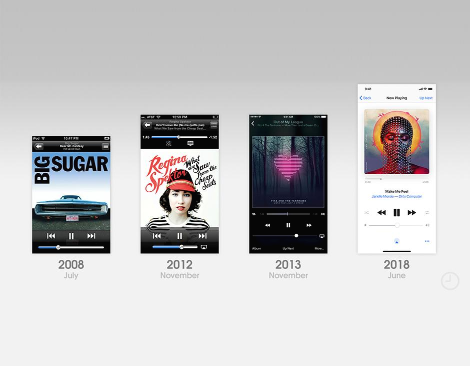Image resolution: width=470 pixels, height=366 pixels.
Task: Pause playback in the 2012 player
Action: click(x=180, y=236)
